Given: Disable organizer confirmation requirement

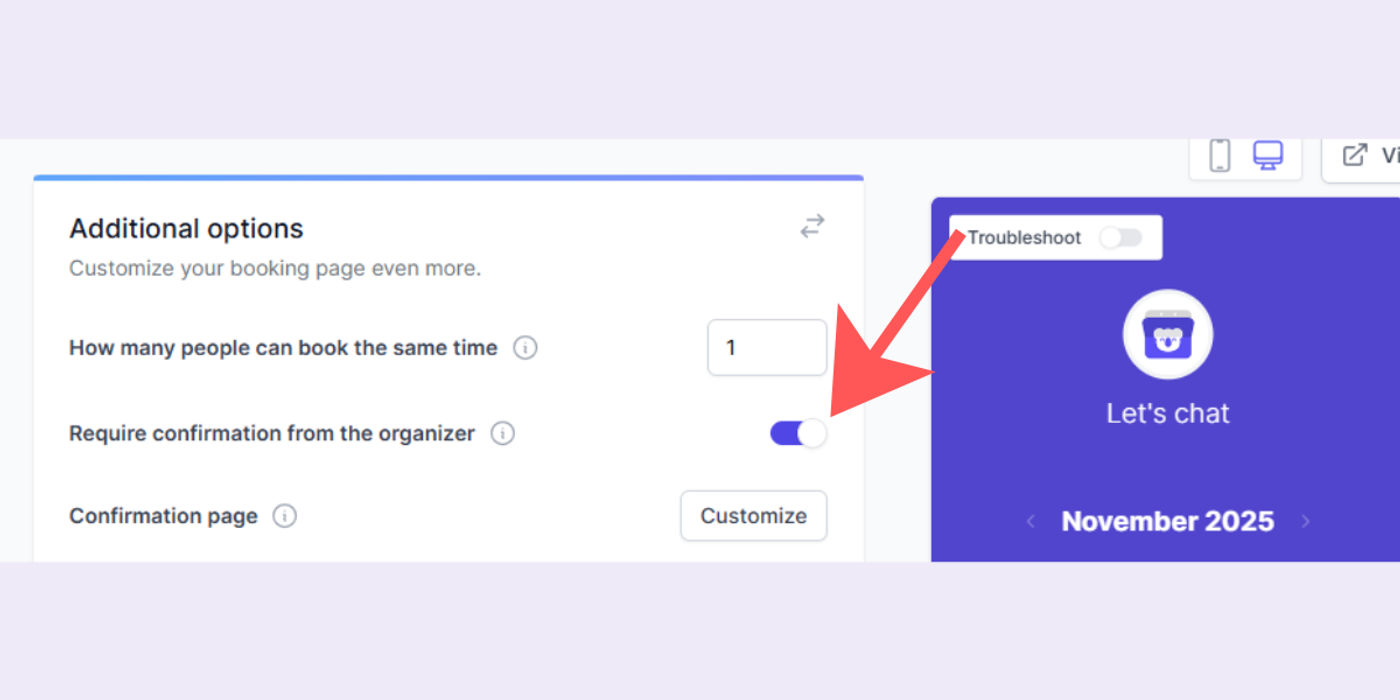Looking at the screenshot, I should 796,433.
